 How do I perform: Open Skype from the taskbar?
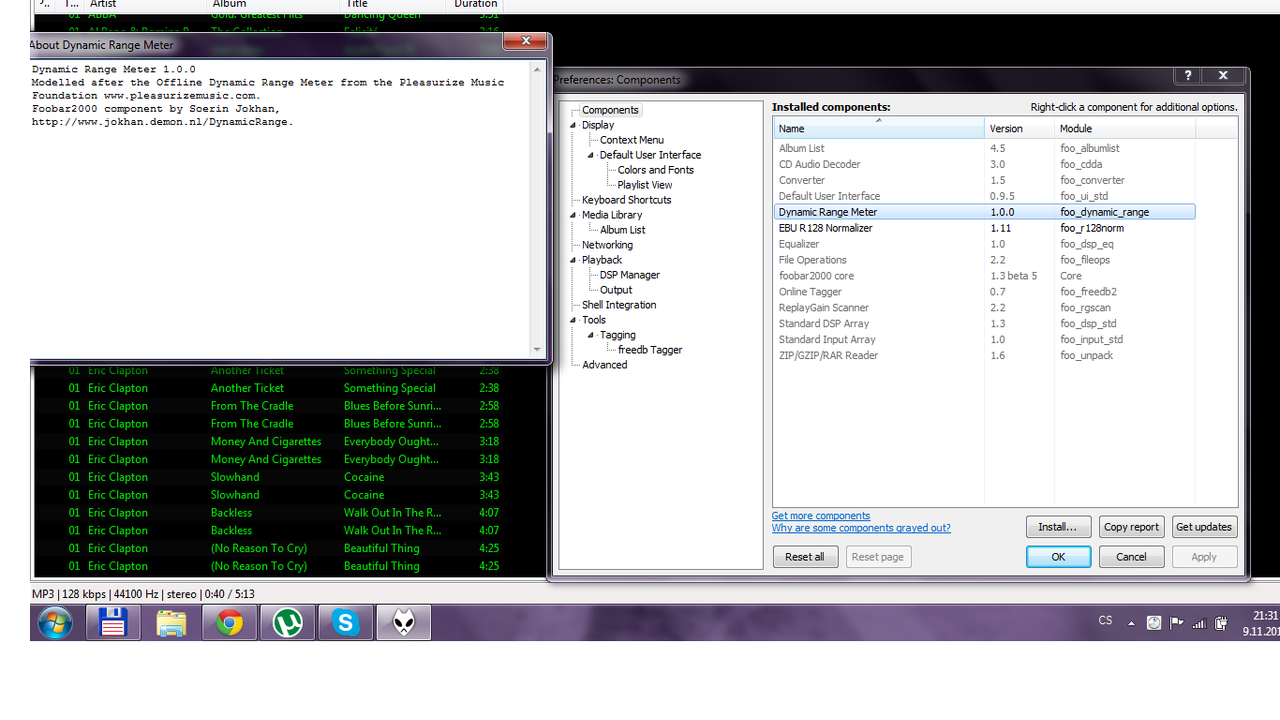345,623
